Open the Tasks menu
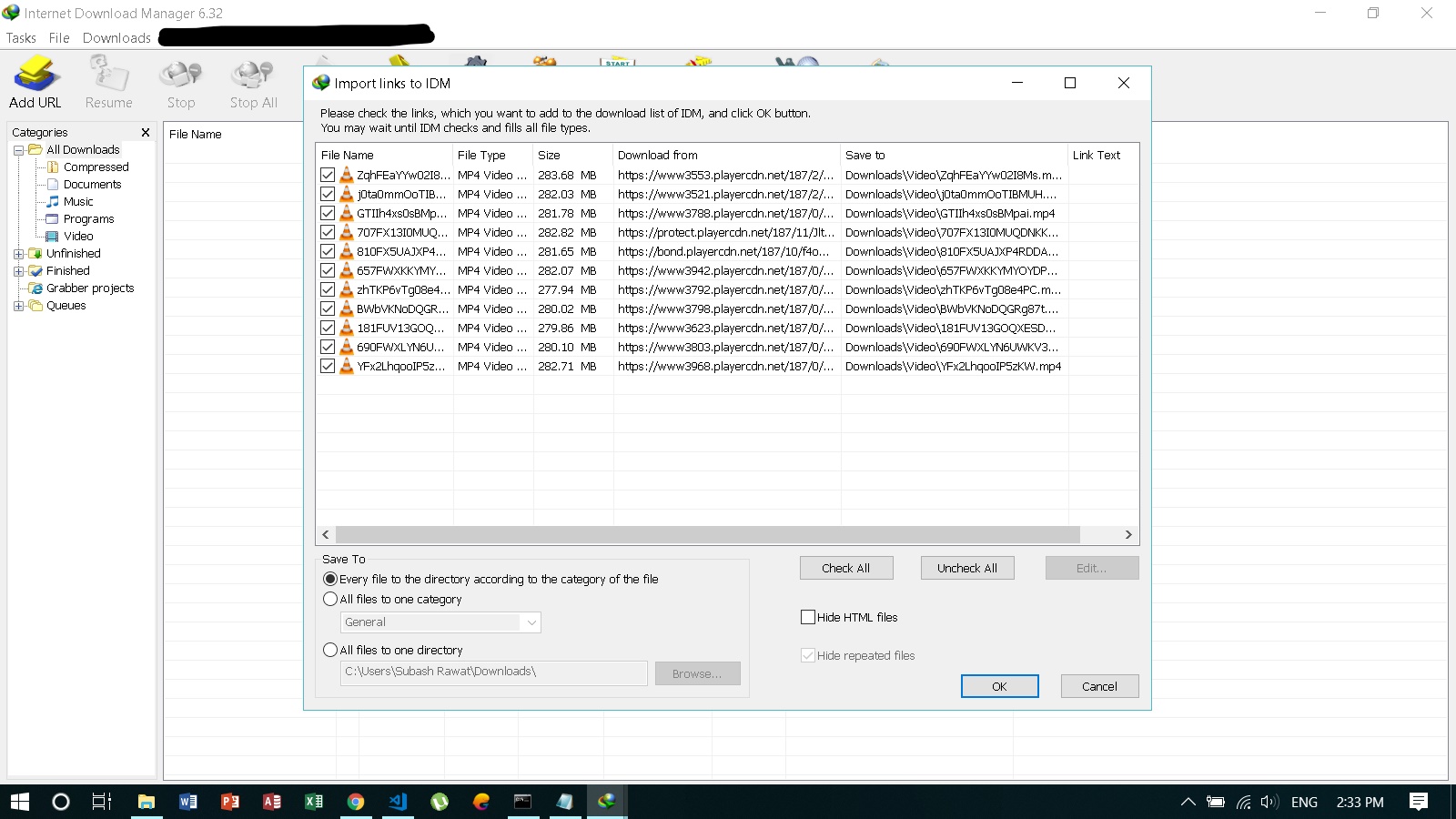This screenshot has height=819, width=1456. 20,37
